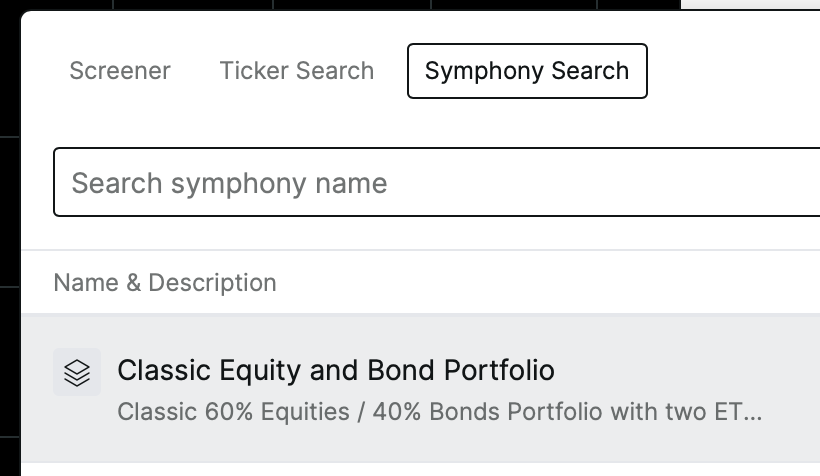820x476 pixels.
Task: Choose the outlined Symphony Search button
Action: [527, 71]
